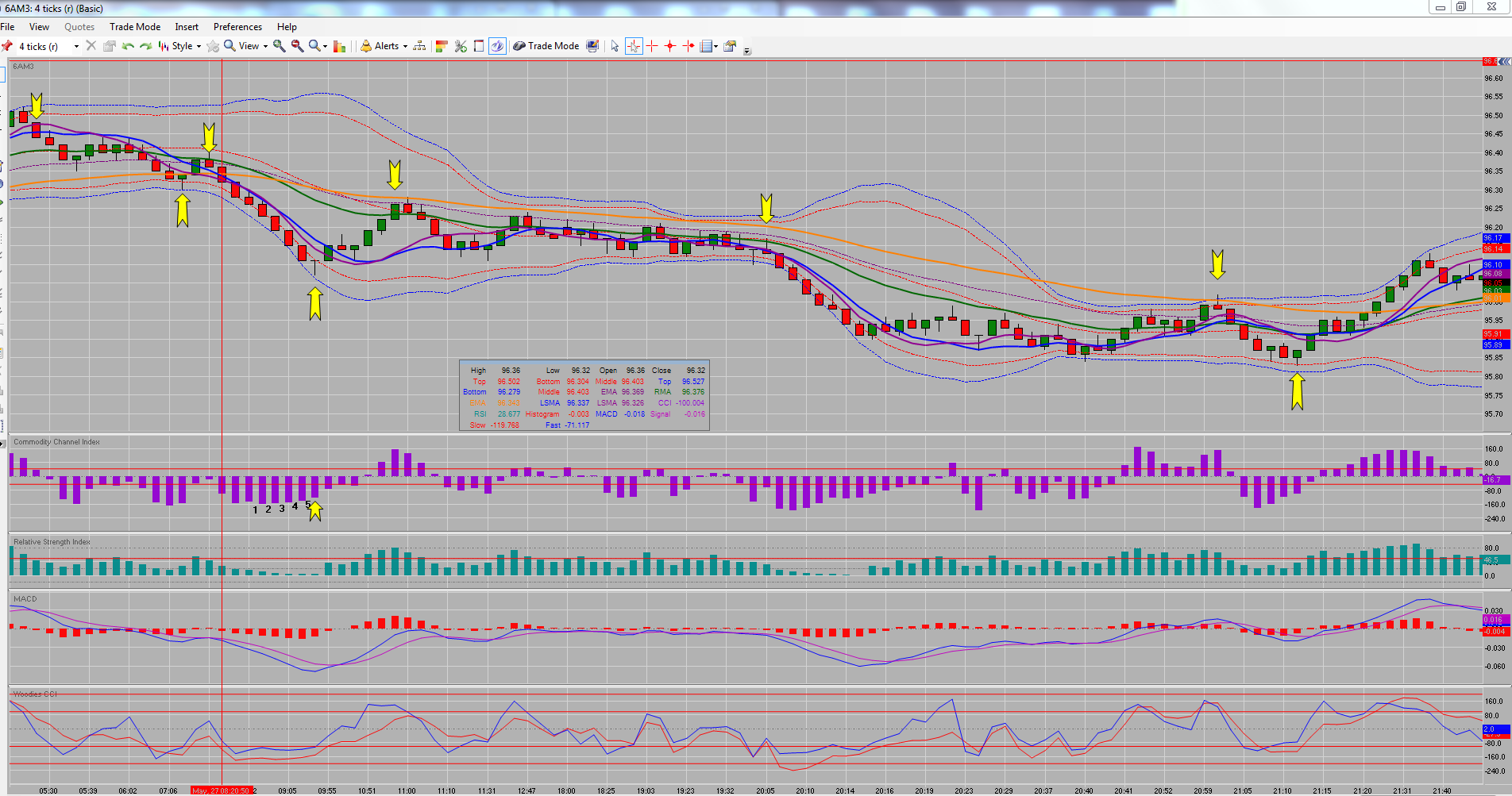Toggle the highlighted purple swirl button
This screenshot has width=1512, height=796.
click(497, 46)
